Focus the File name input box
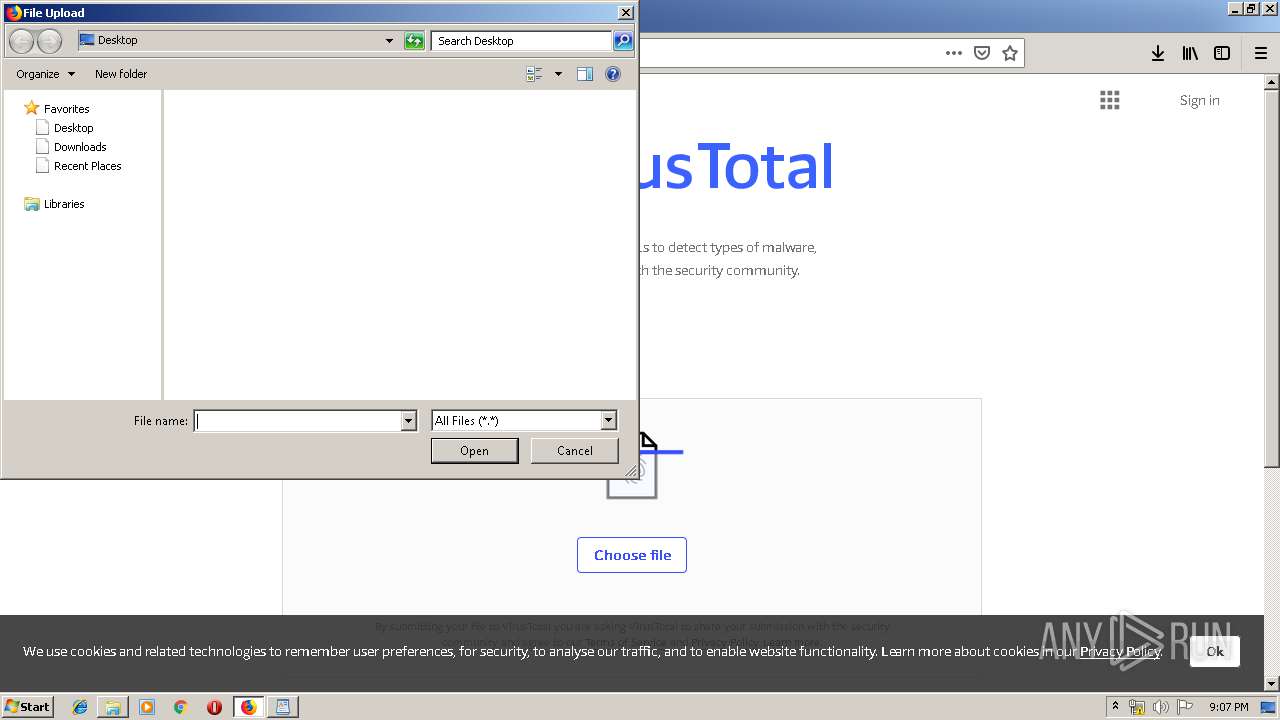Viewport: 1280px width, 720px height. 297,421
